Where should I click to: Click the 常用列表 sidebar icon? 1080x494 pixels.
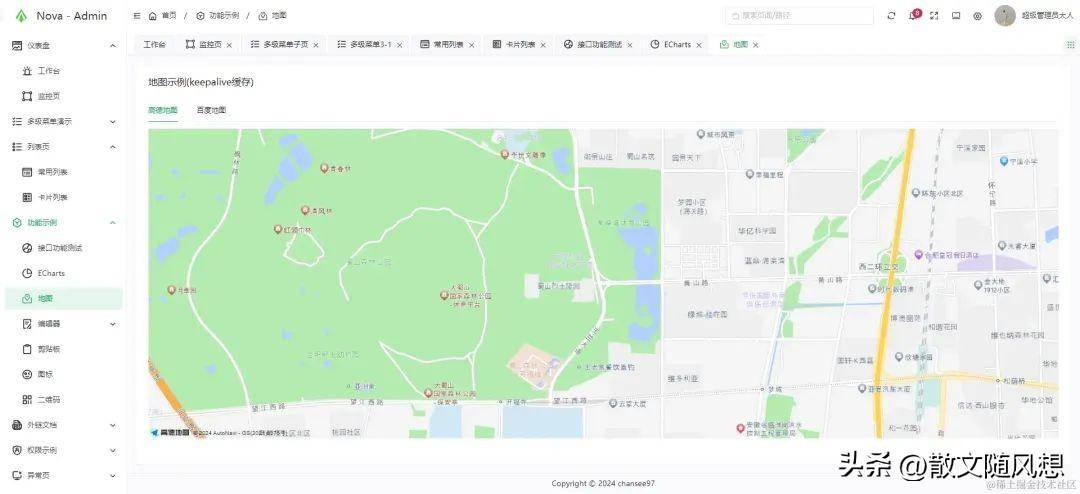pos(27,172)
